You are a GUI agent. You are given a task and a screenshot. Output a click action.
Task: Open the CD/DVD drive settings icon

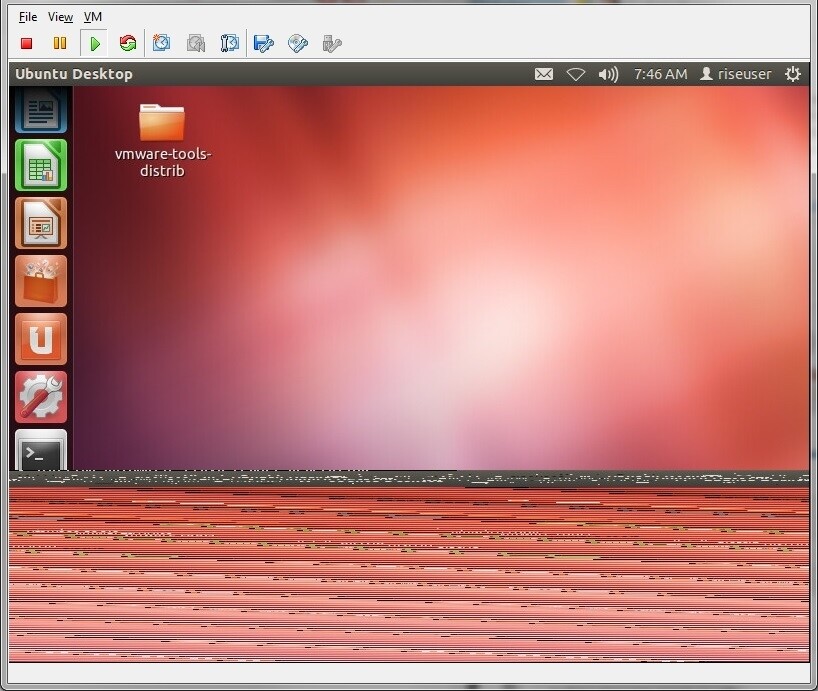click(x=296, y=43)
